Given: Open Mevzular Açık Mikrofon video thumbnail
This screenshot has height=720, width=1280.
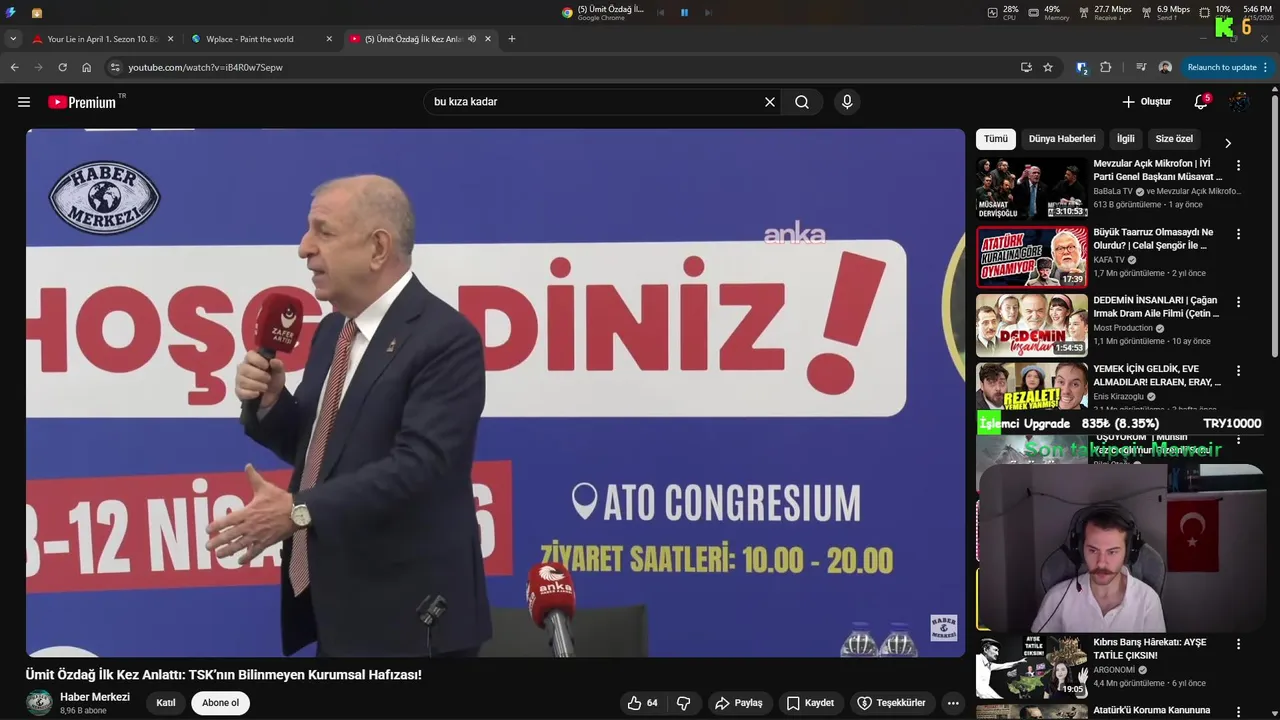Looking at the screenshot, I should pos(1031,189).
